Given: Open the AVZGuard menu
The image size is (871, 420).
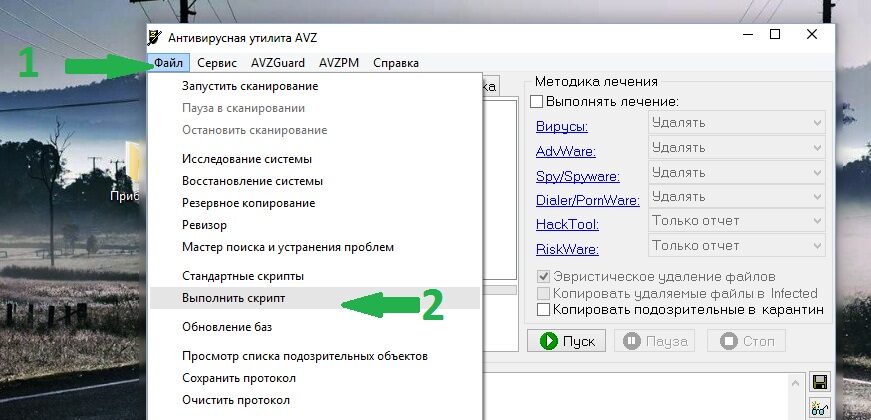Looking at the screenshot, I should click(x=278, y=63).
